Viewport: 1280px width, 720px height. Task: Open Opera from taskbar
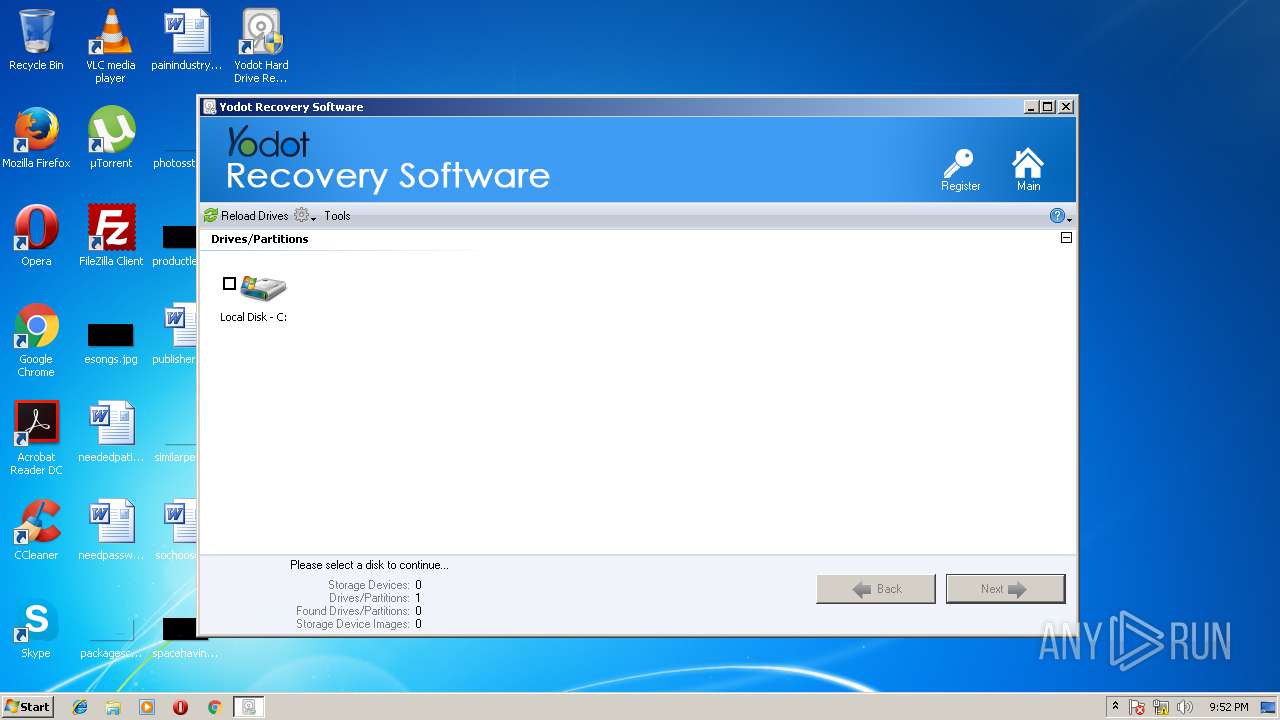(x=180, y=707)
